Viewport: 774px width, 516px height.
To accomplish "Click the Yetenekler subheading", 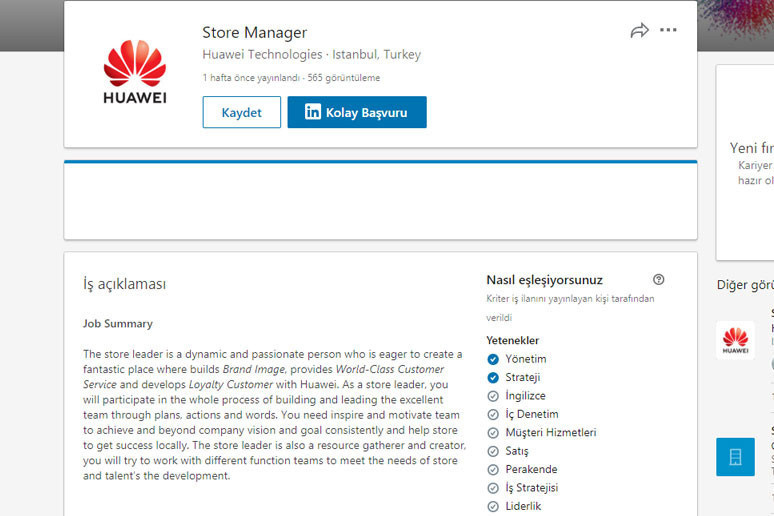I will pyautogui.click(x=512, y=340).
